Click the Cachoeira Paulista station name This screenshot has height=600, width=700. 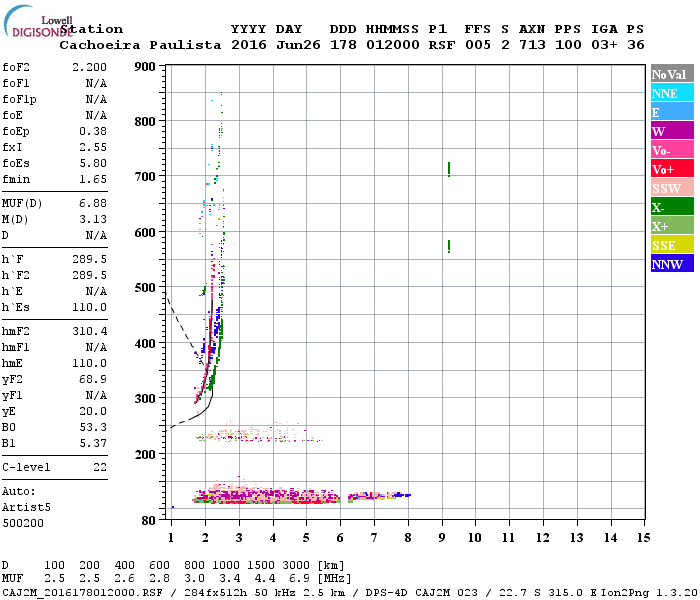(x=140, y=45)
